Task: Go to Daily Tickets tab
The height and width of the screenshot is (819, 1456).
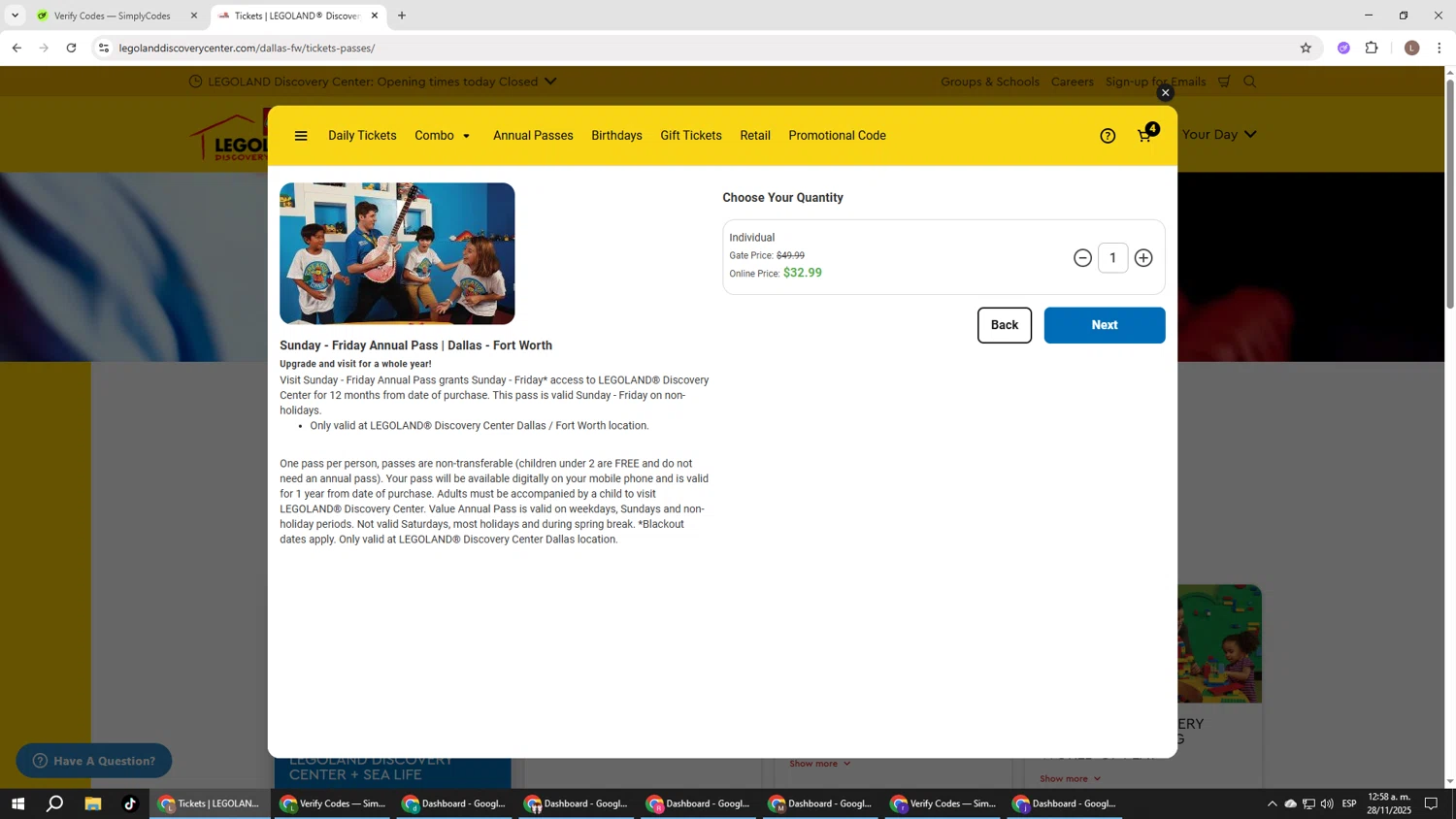Action: [362, 136]
